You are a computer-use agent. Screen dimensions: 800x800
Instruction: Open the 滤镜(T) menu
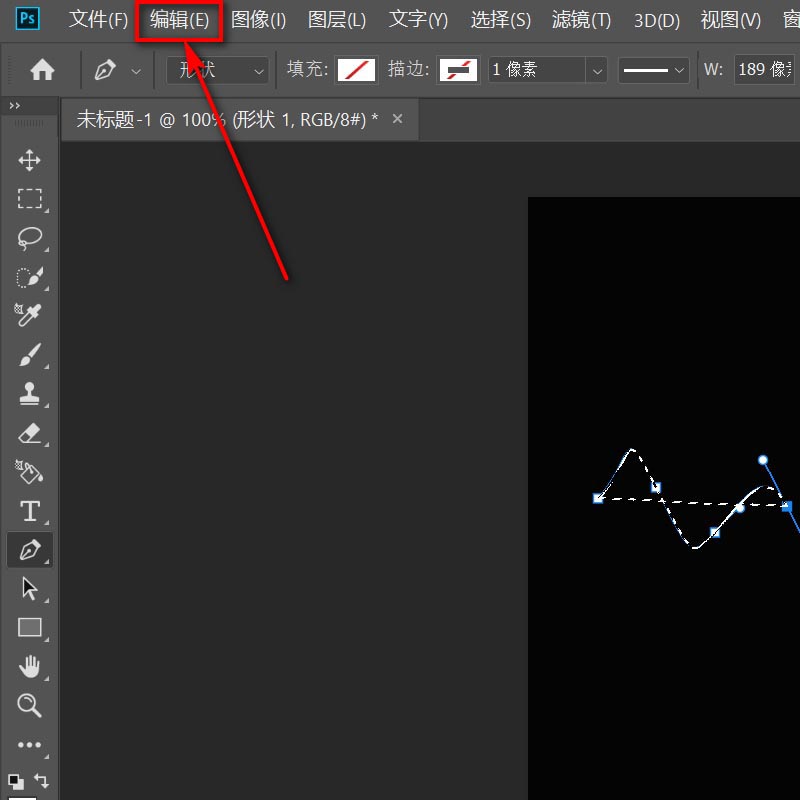click(581, 20)
